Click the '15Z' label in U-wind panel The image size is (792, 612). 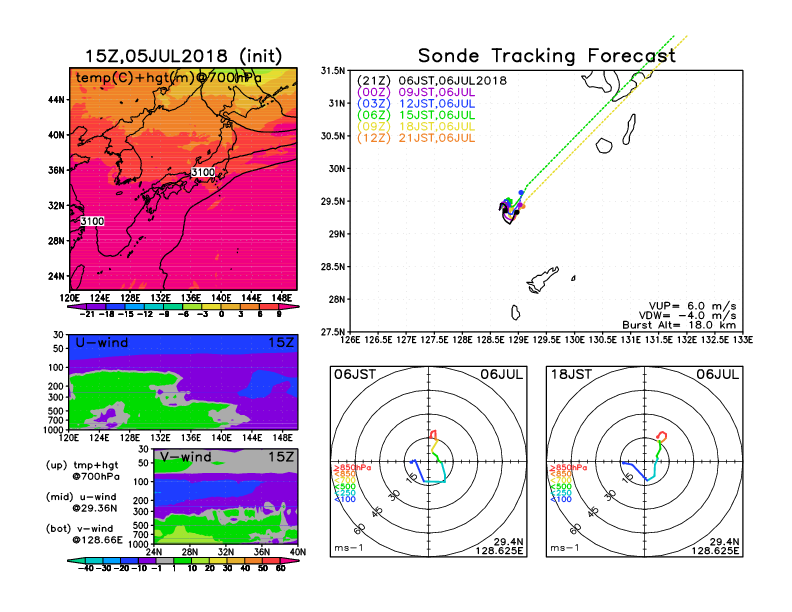281,343
